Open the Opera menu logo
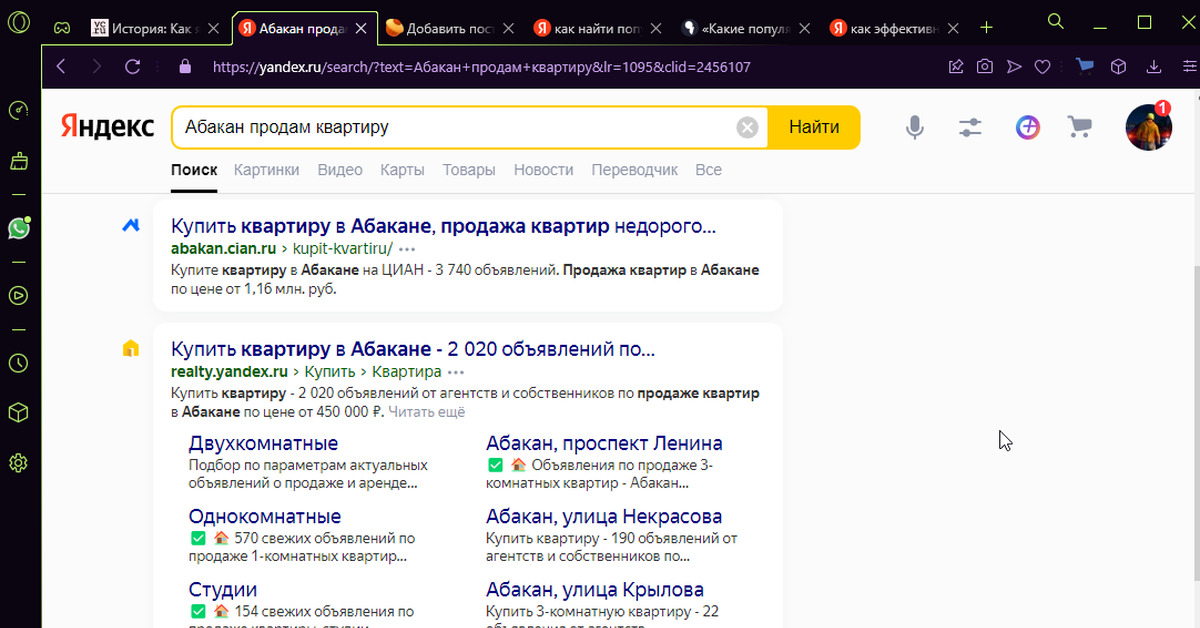This screenshot has width=1200, height=628. tap(18, 22)
